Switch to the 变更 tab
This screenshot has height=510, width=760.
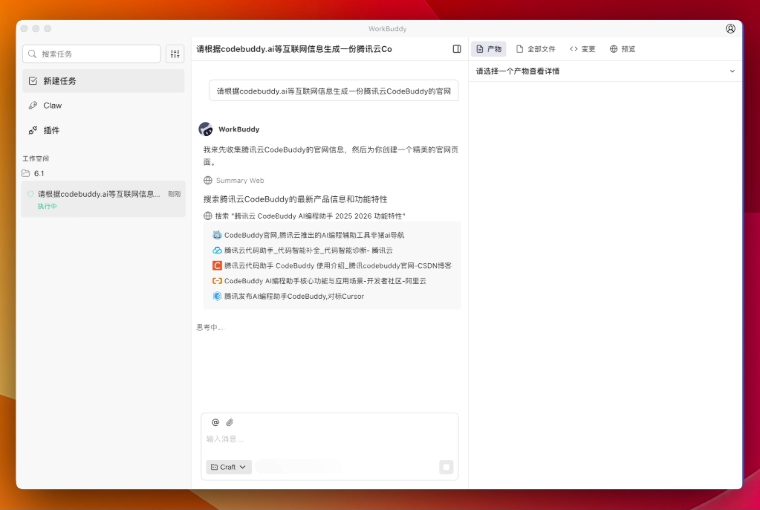[x=583, y=49]
